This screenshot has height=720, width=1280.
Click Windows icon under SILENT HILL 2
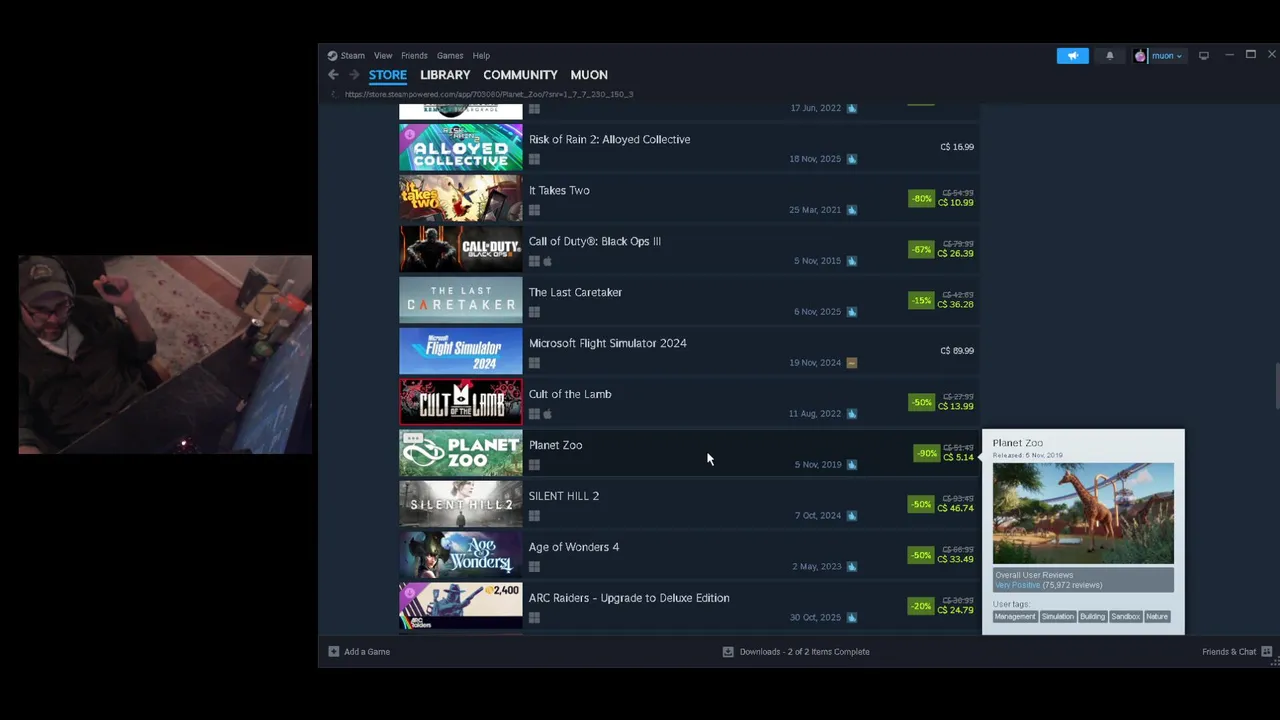click(534, 516)
